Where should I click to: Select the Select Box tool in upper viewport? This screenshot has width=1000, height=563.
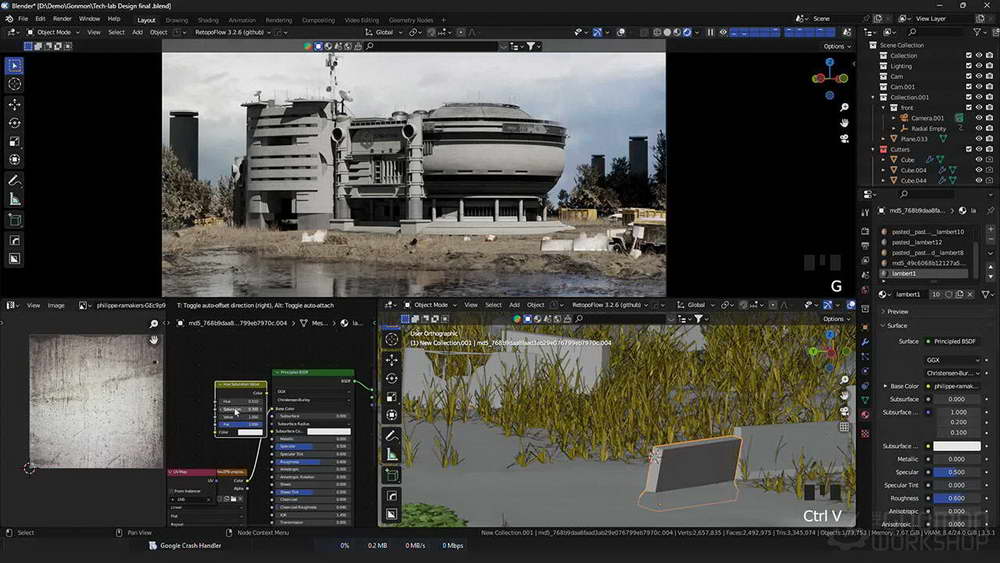[x=15, y=66]
